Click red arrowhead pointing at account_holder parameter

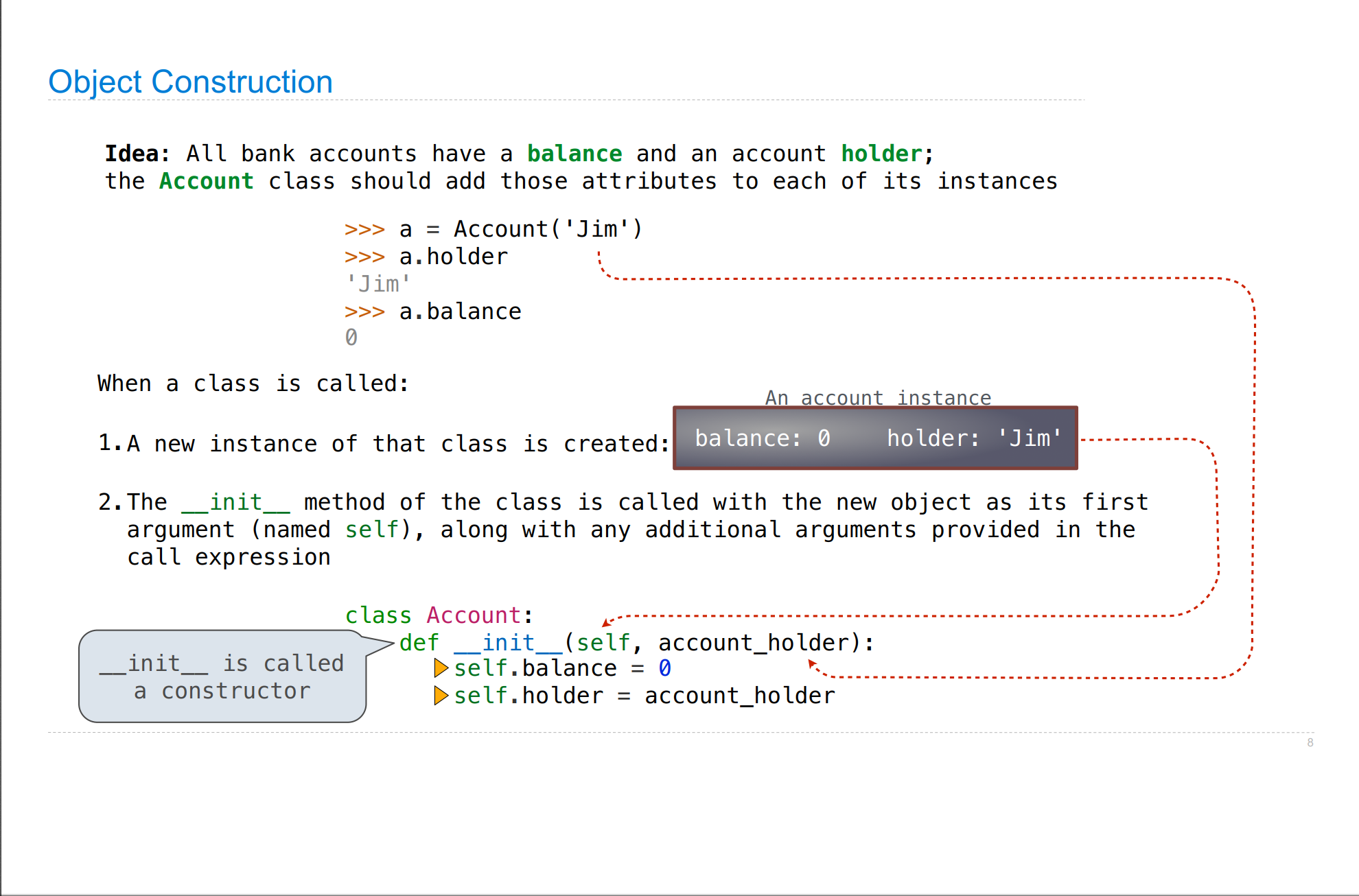click(812, 663)
